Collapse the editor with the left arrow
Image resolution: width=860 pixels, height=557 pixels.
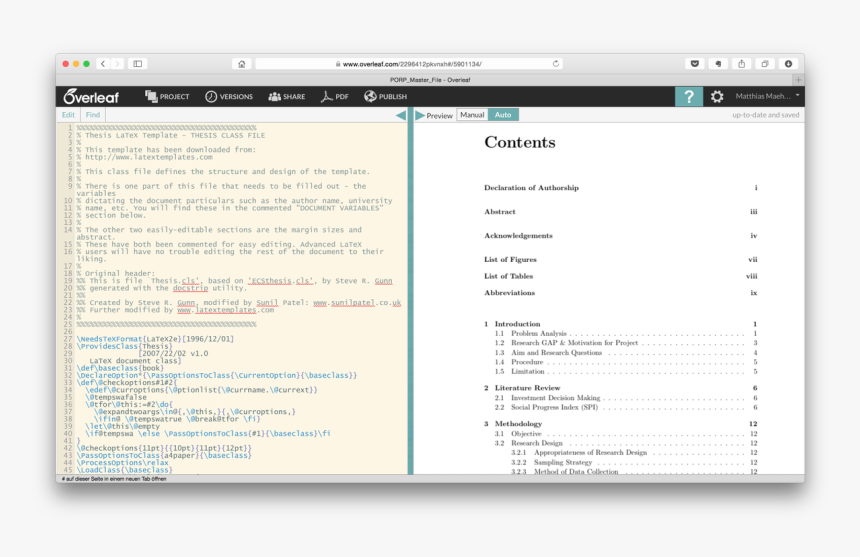pos(401,115)
